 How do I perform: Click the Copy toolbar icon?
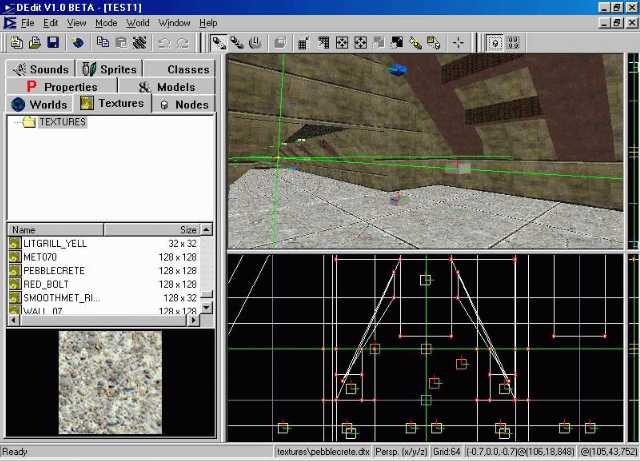coord(102,42)
